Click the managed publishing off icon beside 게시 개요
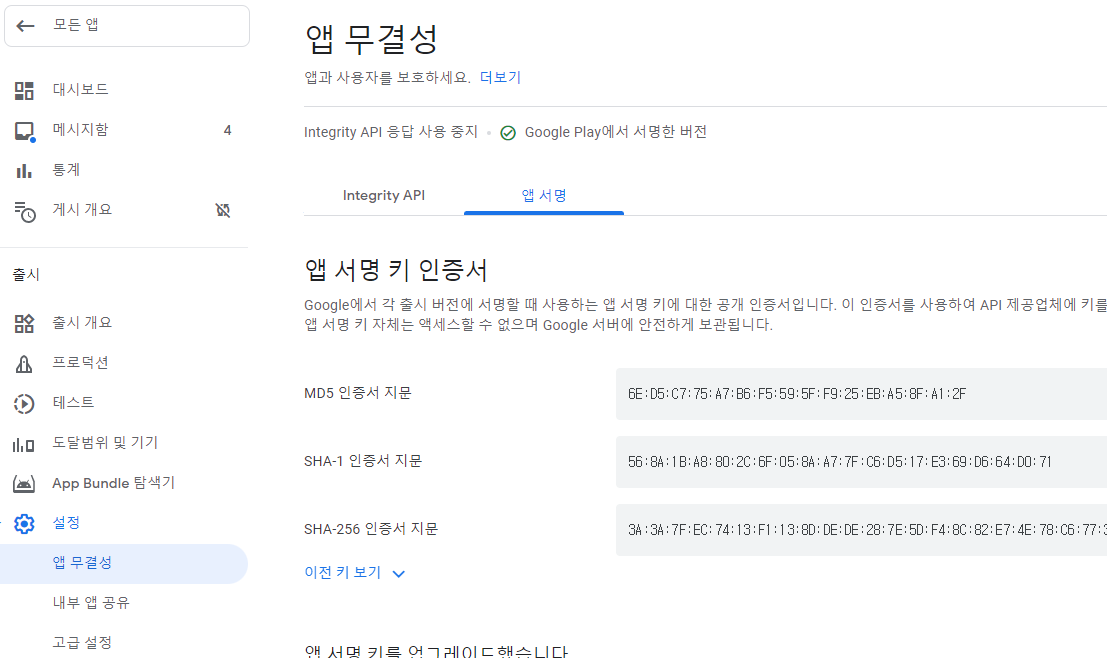This screenshot has height=658, width=1107. click(x=223, y=210)
